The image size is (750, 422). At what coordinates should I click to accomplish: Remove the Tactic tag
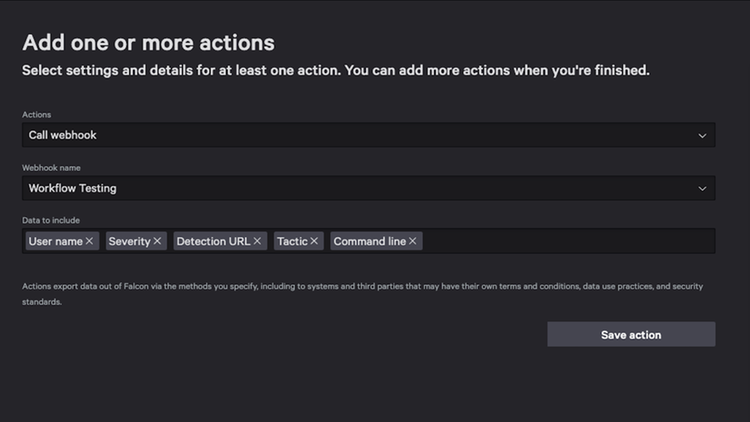pos(314,241)
